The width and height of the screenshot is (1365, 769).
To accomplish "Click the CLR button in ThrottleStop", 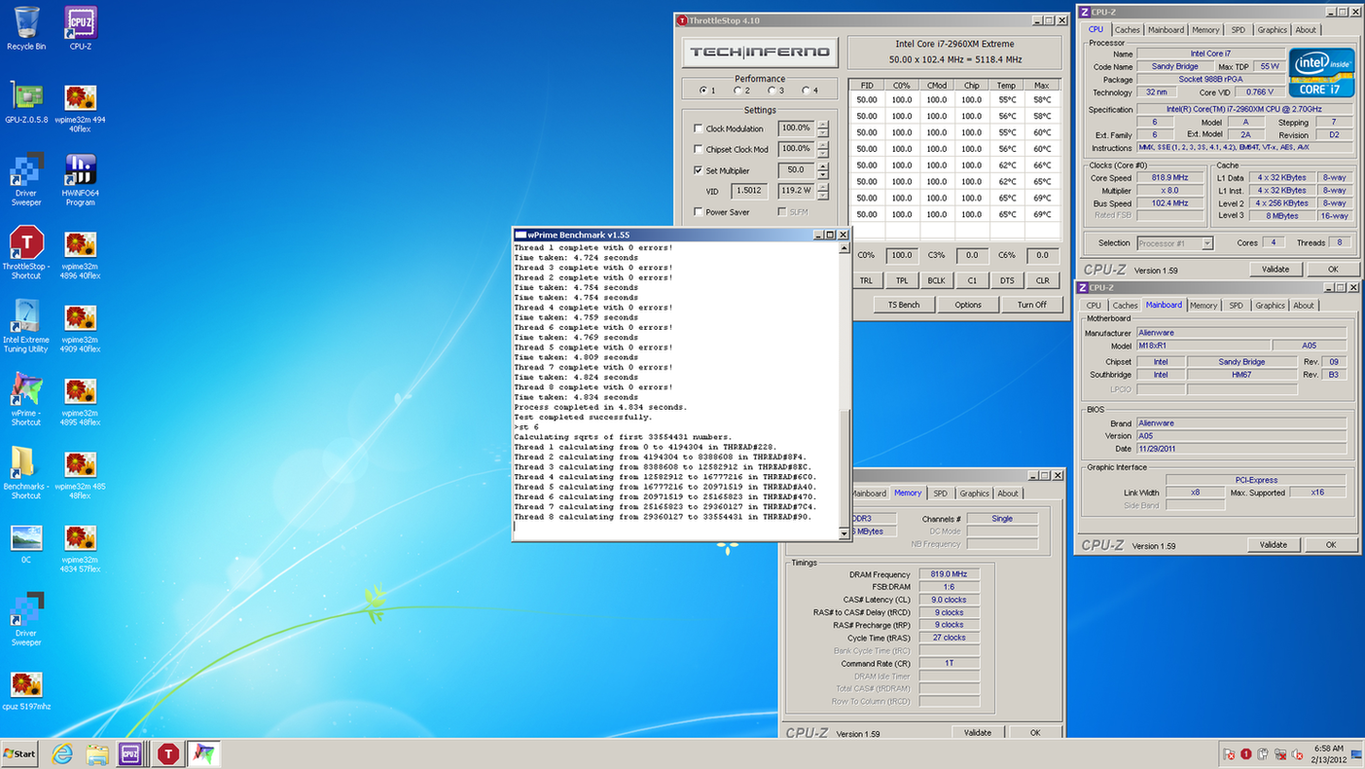I will pos(1042,281).
